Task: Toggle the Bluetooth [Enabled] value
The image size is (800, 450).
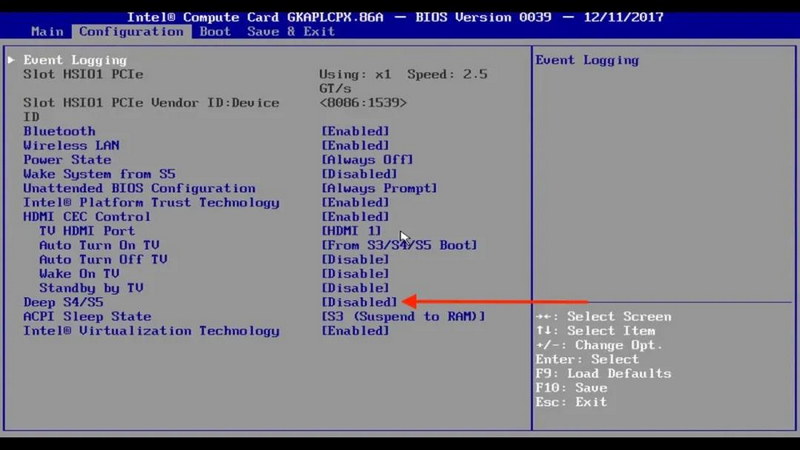Action: pyautogui.click(x=355, y=131)
